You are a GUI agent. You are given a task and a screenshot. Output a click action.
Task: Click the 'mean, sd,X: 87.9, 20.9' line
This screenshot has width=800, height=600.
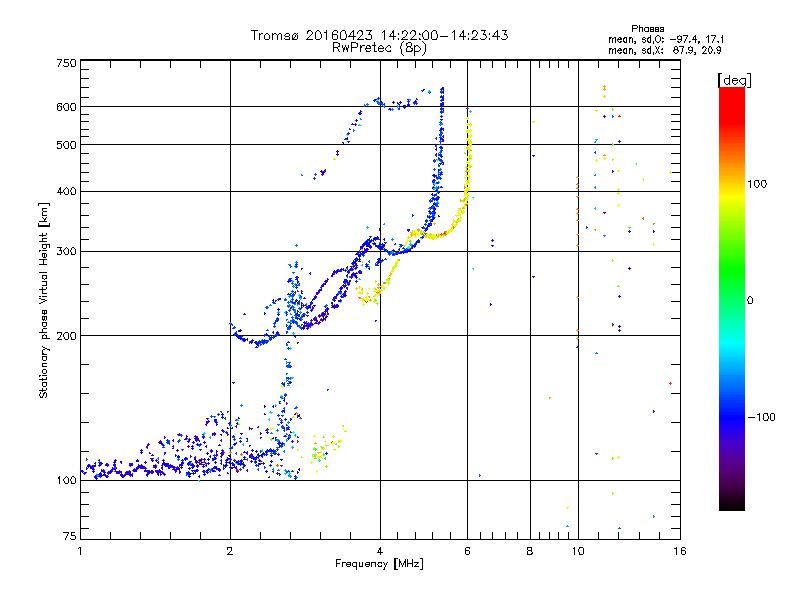tap(664, 50)
